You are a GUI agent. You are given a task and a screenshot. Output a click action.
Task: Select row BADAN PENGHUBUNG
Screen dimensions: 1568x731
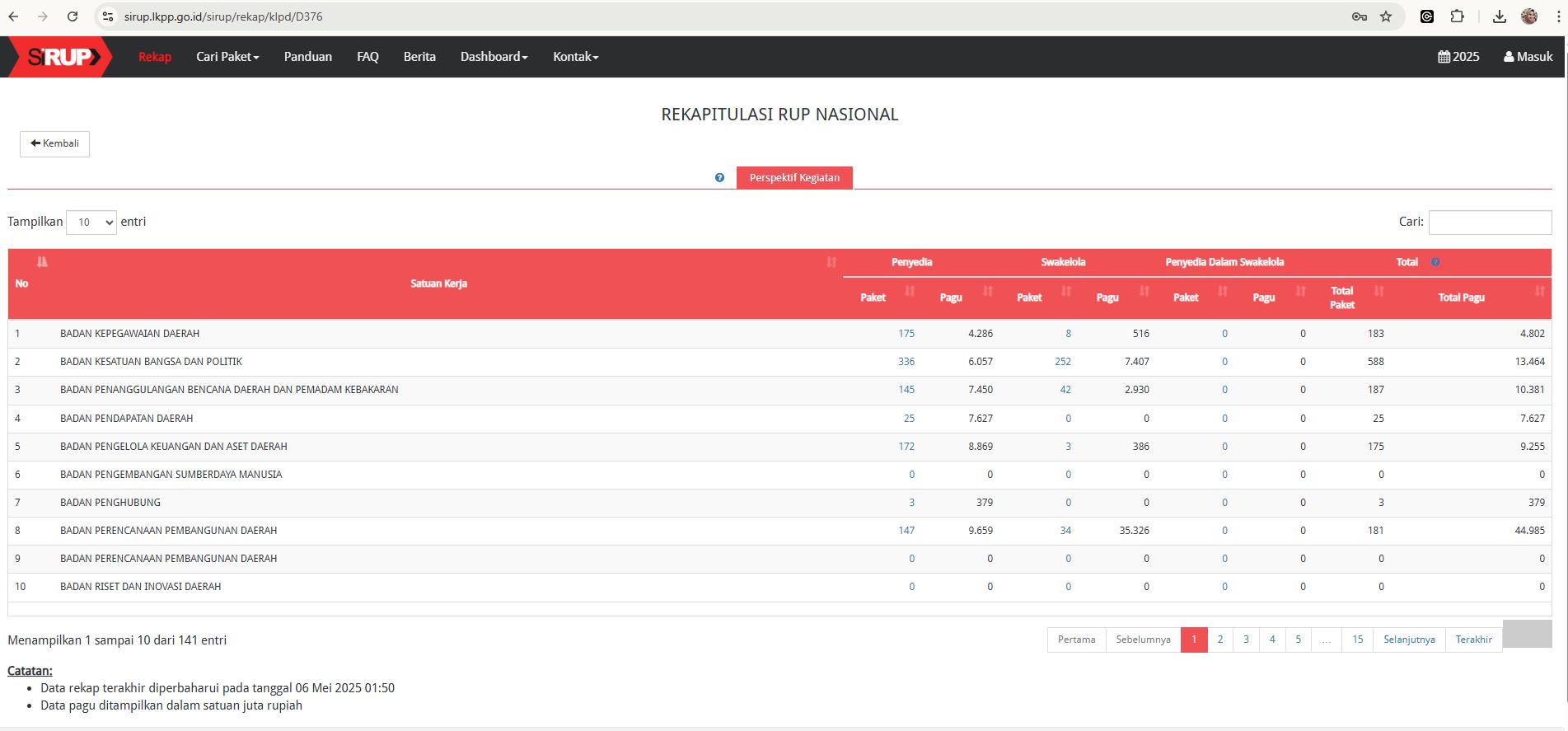pyautogui.click(x=779, y=503)
